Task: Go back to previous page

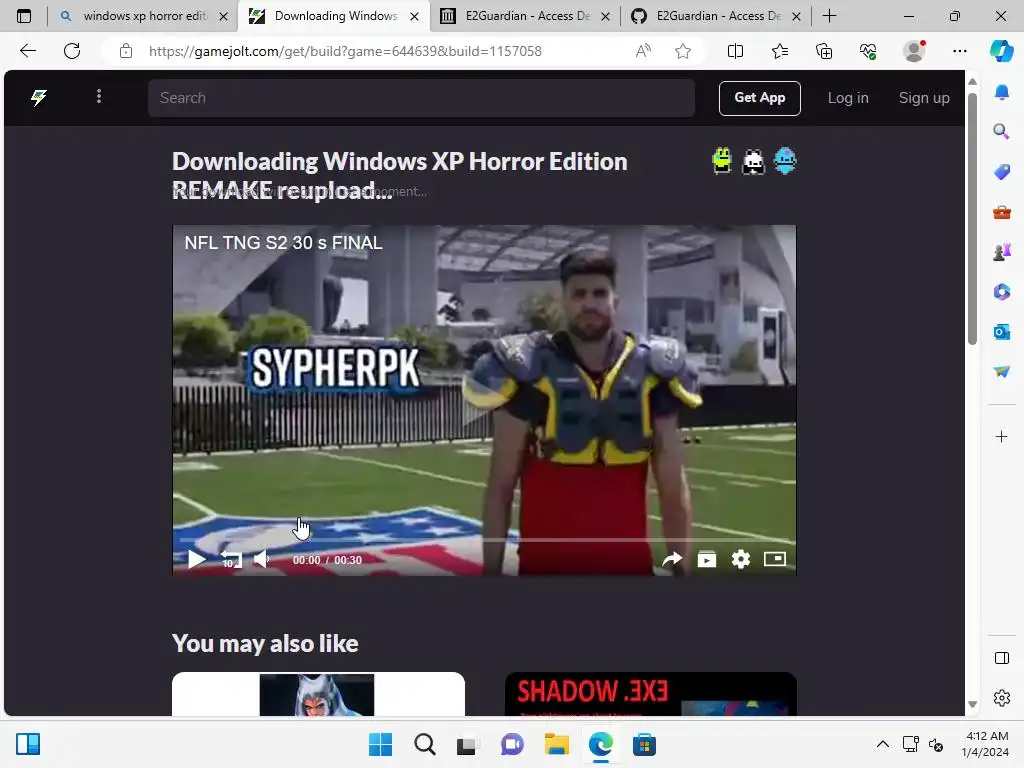Action: click(27, 51)
